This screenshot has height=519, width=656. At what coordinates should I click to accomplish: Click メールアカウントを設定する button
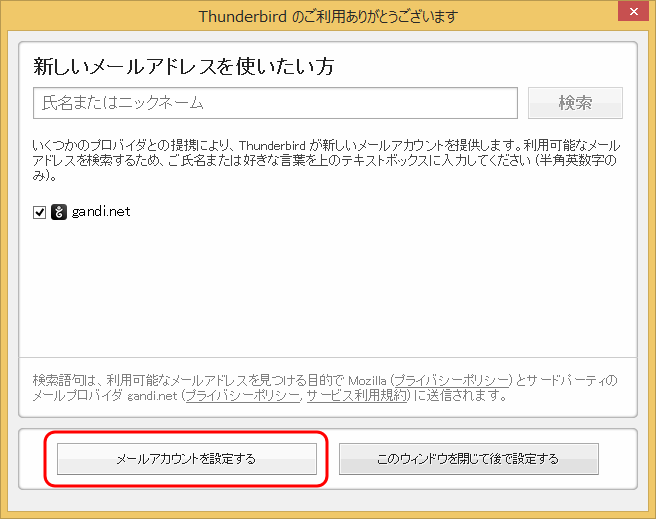pyautogui.click(x=187, y=459)
